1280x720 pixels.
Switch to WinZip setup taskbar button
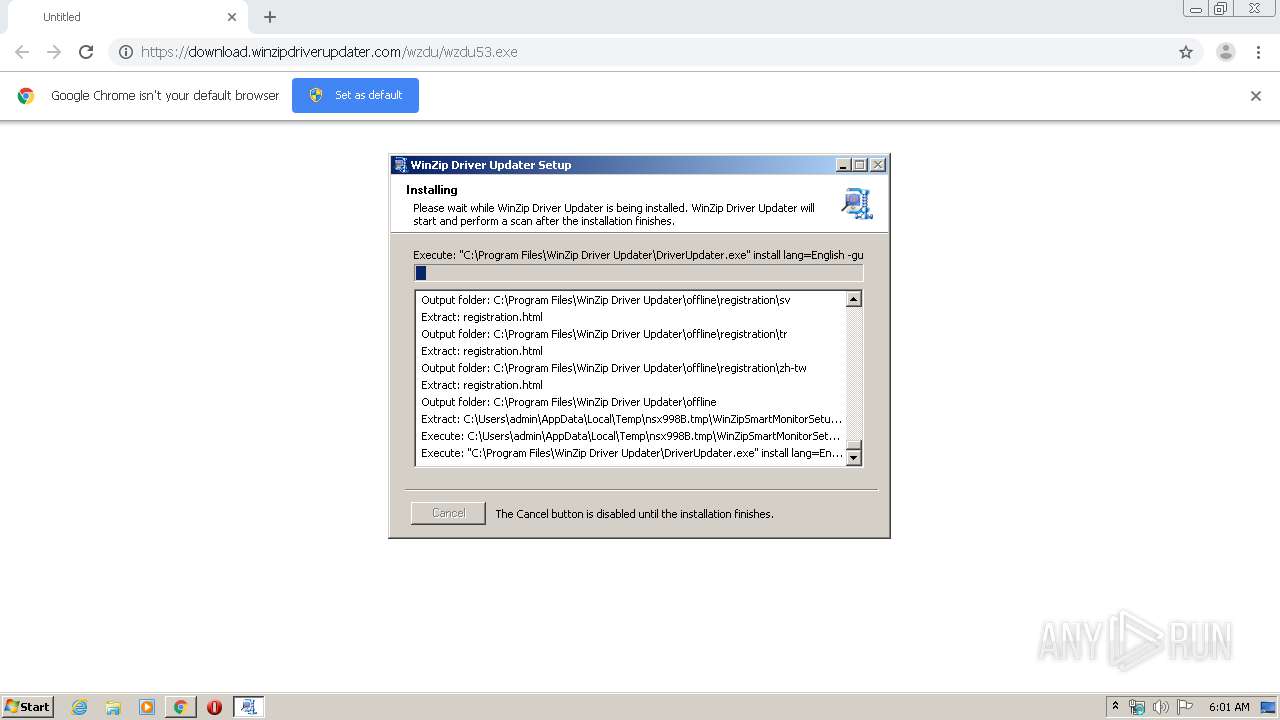coord(248,707)
